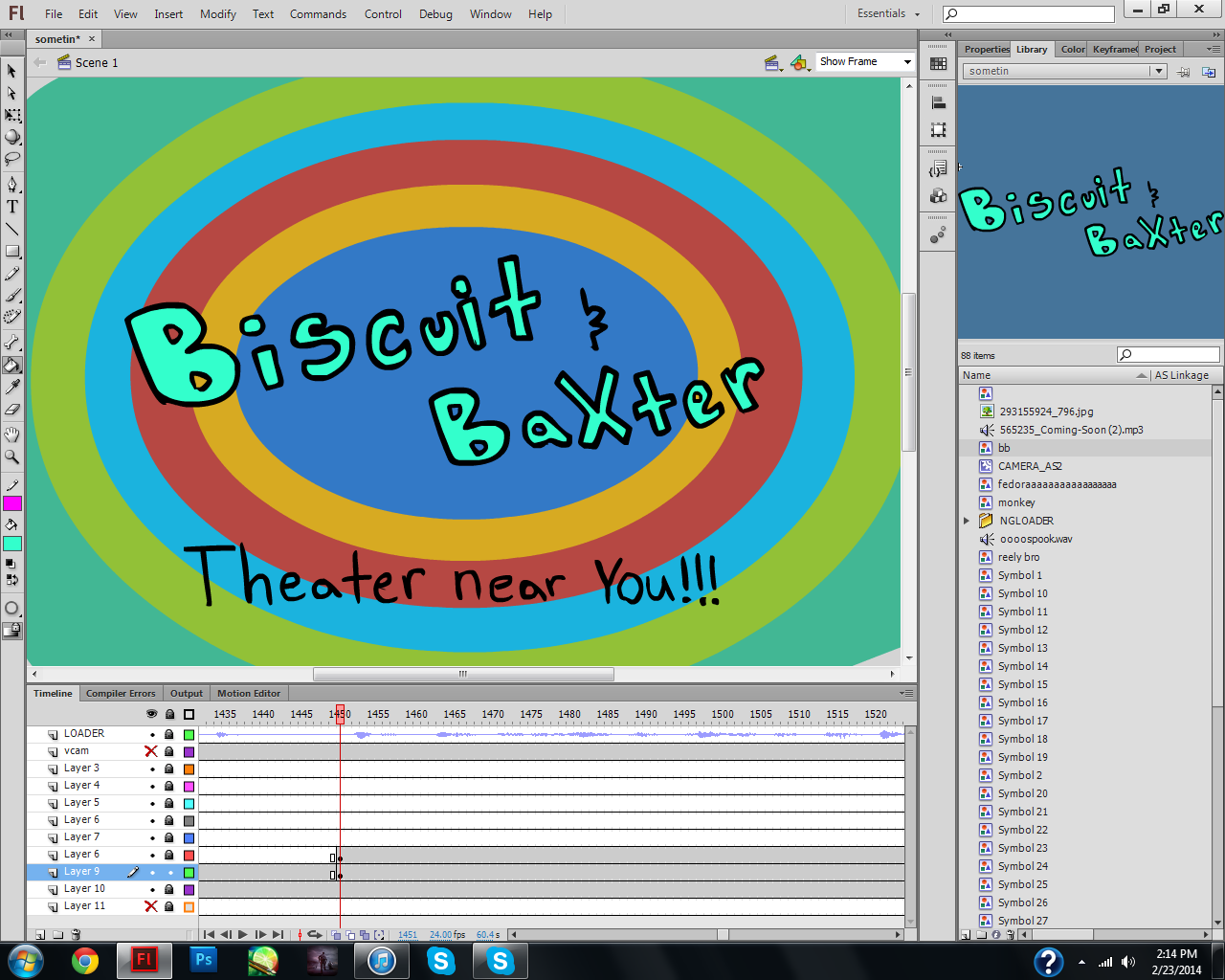Image resolution: width=1225 pixels, height=980 pixels.
Task: Click the fill color swatch
Action: [x=12, y=544]
